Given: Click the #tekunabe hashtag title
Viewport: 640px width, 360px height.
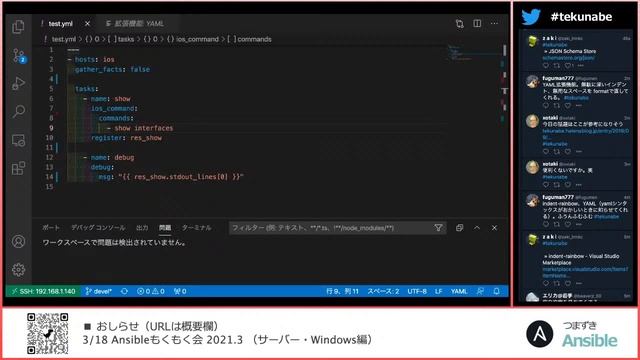Looking at the screenshot, I should [x=581, y=17].
